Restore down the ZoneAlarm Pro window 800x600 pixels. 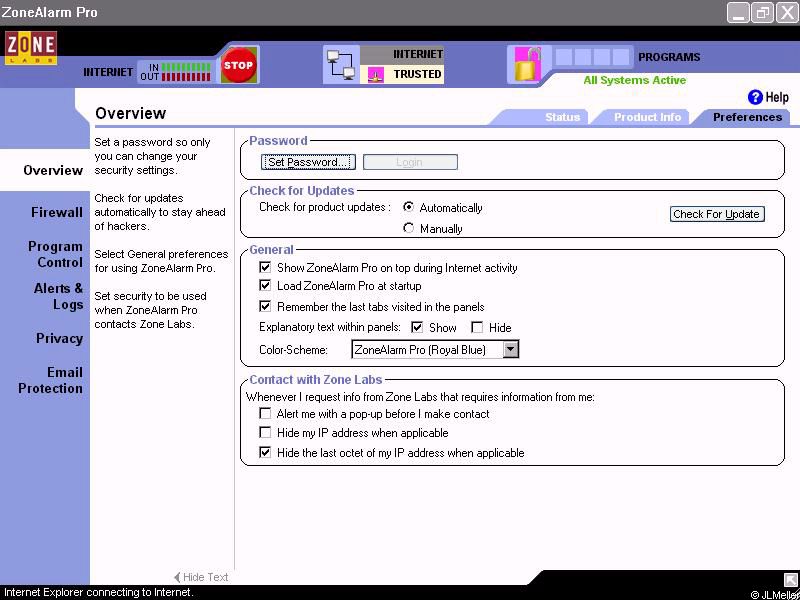click(763, 13)
